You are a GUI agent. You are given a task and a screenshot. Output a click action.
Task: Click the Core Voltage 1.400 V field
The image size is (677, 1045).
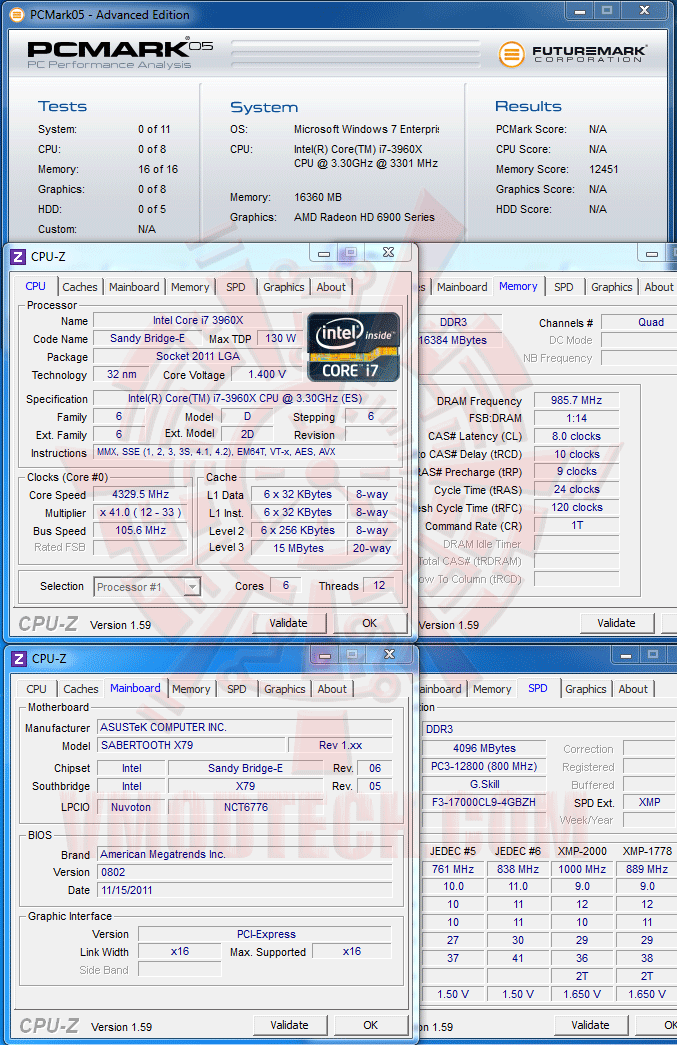[x=267, y=375]
